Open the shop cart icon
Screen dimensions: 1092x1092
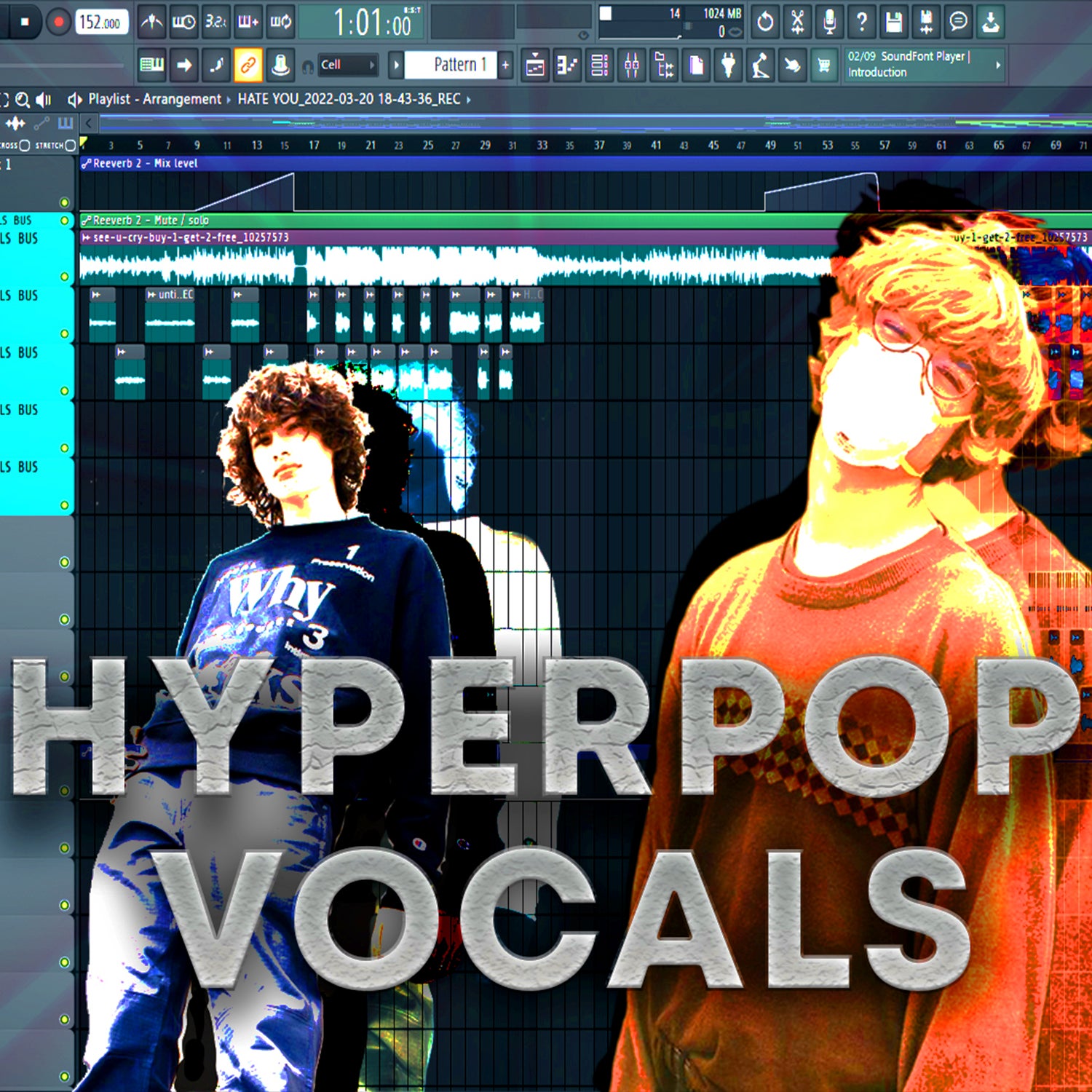point(823,65)
